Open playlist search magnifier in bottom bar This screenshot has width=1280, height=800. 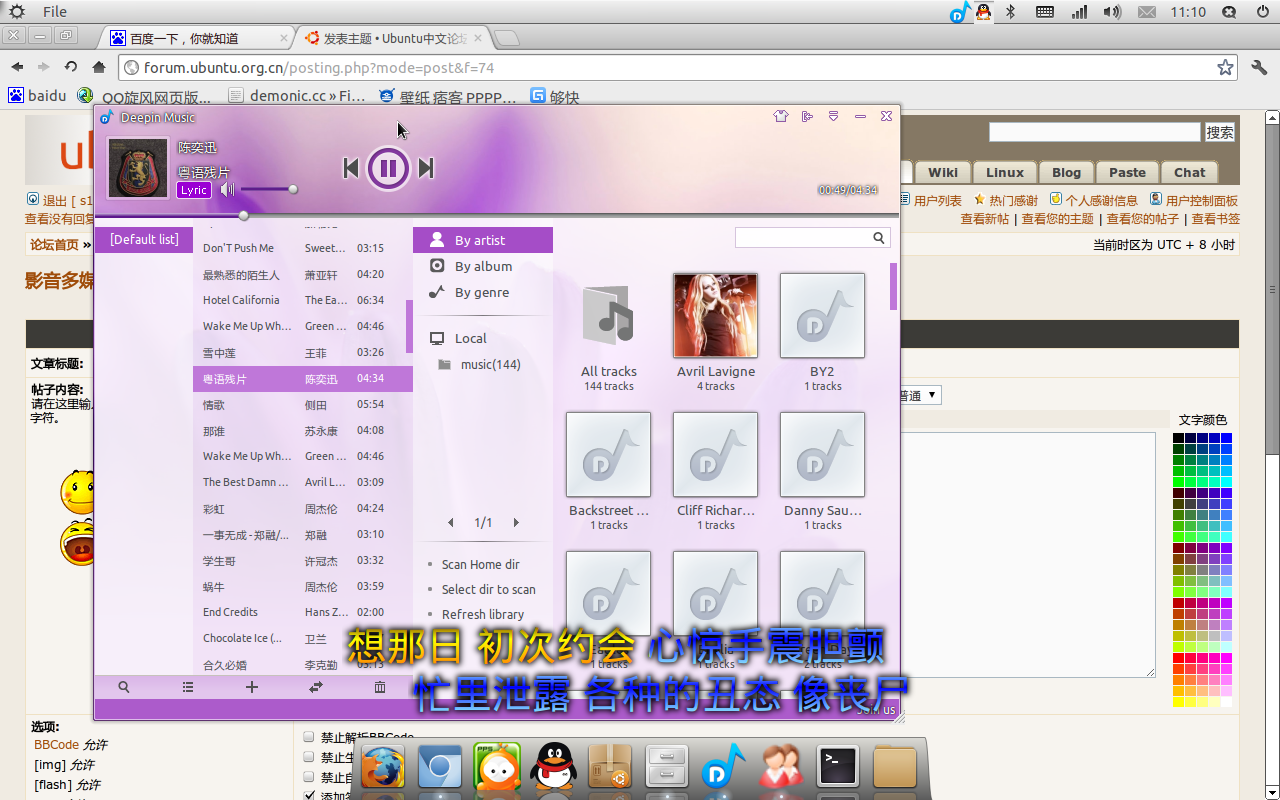pos(124,687)
